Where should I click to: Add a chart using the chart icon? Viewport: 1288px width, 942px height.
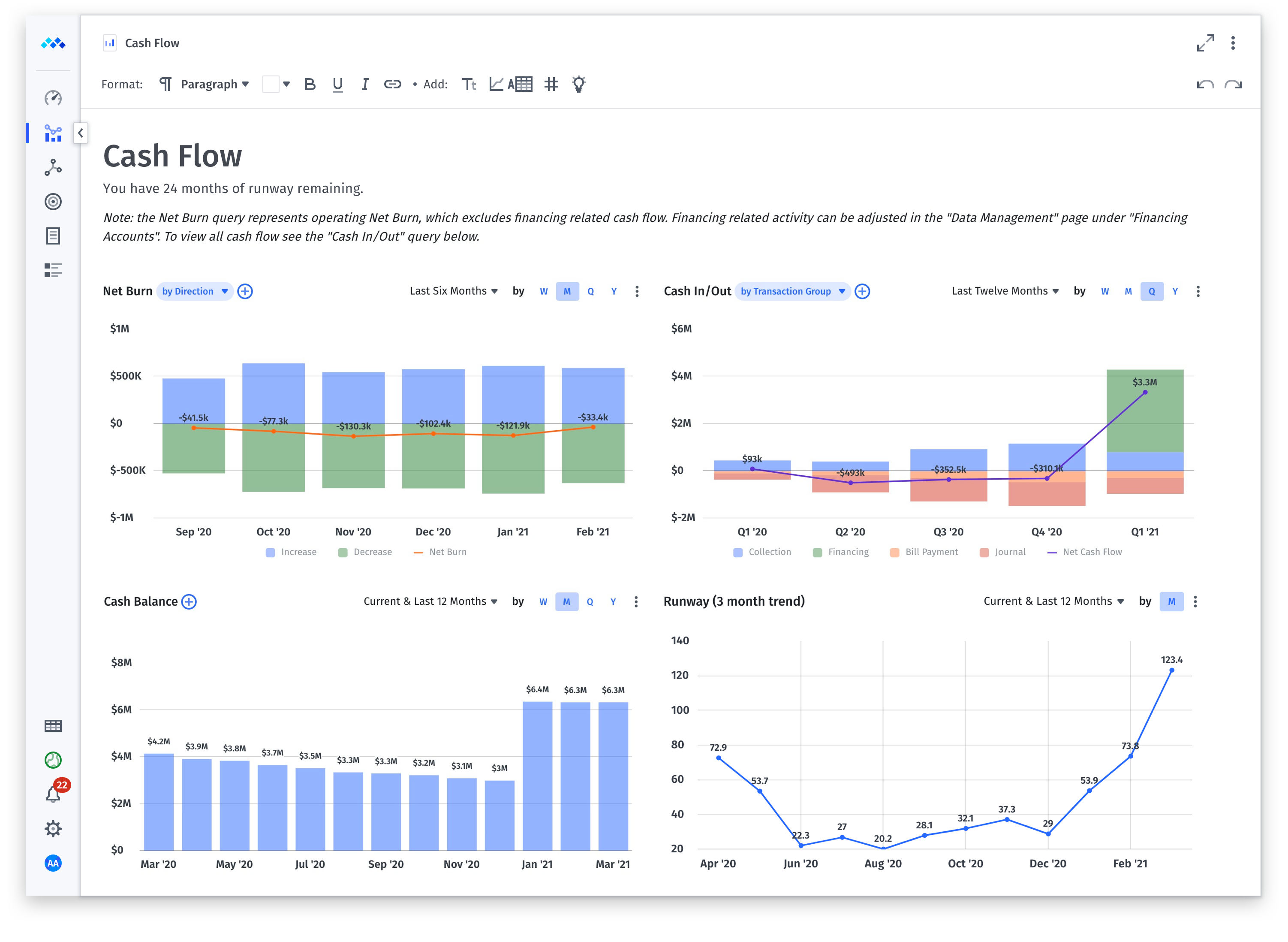point(496,85)
